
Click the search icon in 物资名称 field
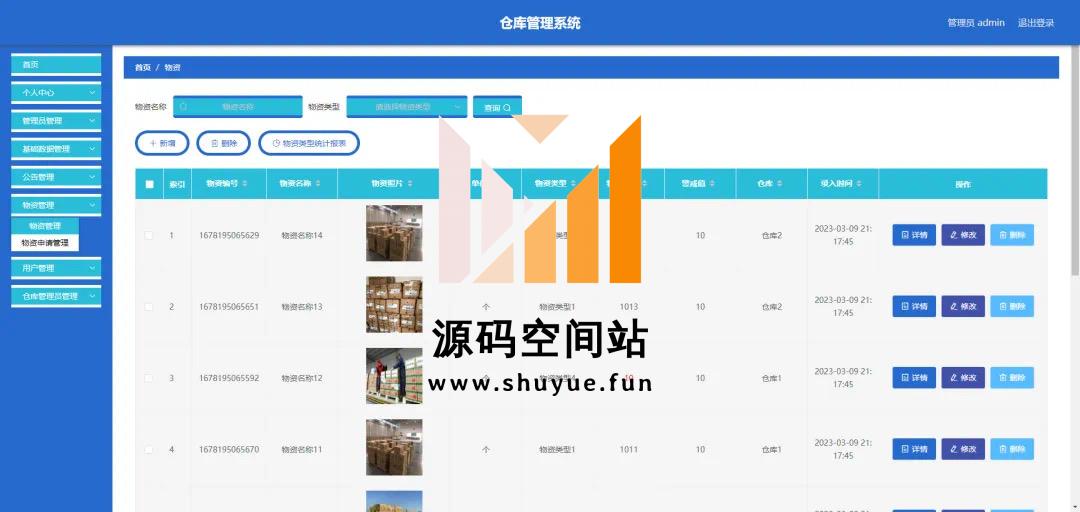pos(183,107)
